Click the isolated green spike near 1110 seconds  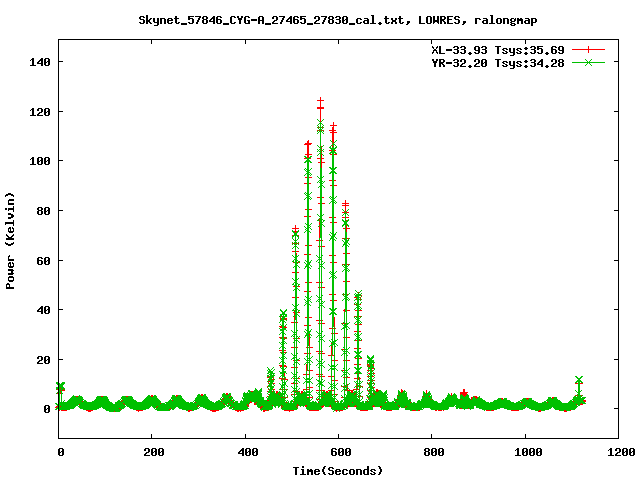(578, 380)
